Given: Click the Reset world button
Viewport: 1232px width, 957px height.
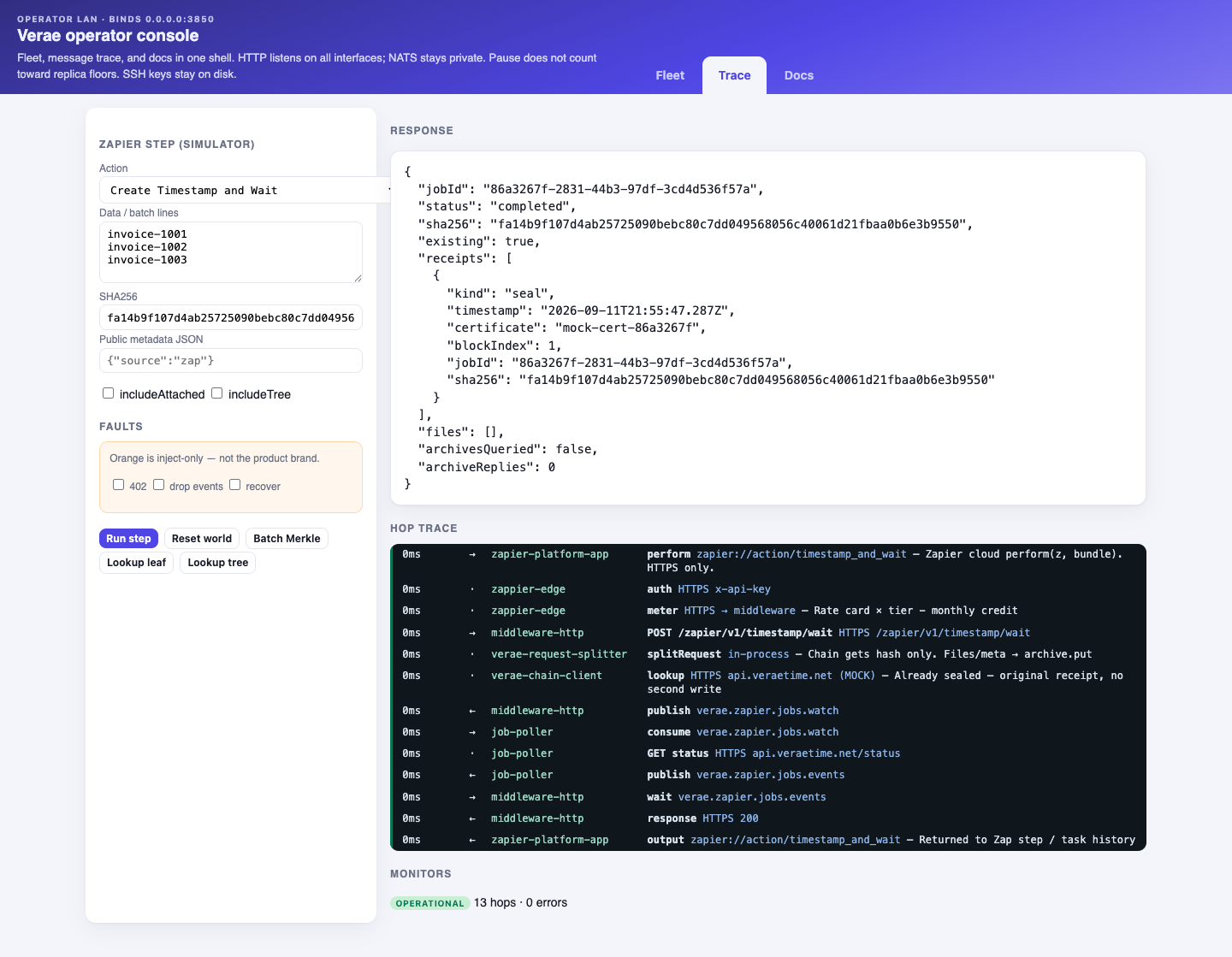Looking at the screenshot, I should (x=202, y=538).
